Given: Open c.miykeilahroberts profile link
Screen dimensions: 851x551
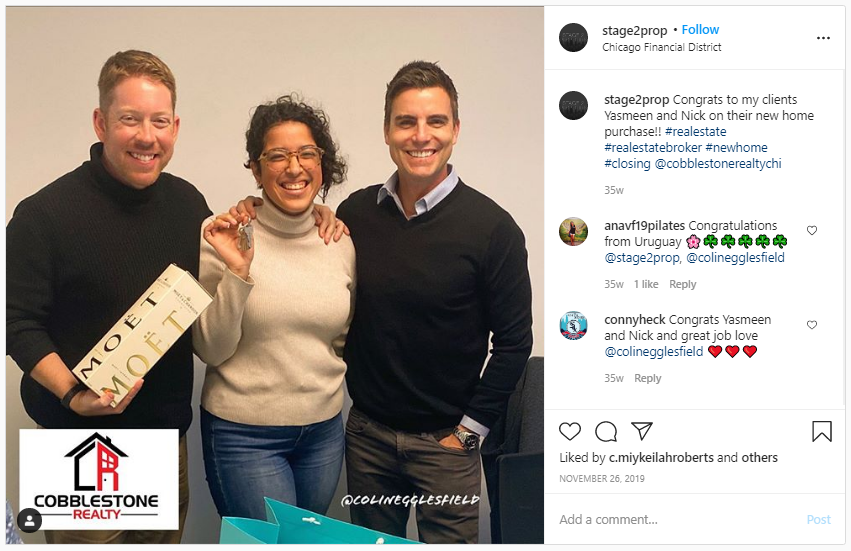Looking at the screenshot, I should click(661, 458).
